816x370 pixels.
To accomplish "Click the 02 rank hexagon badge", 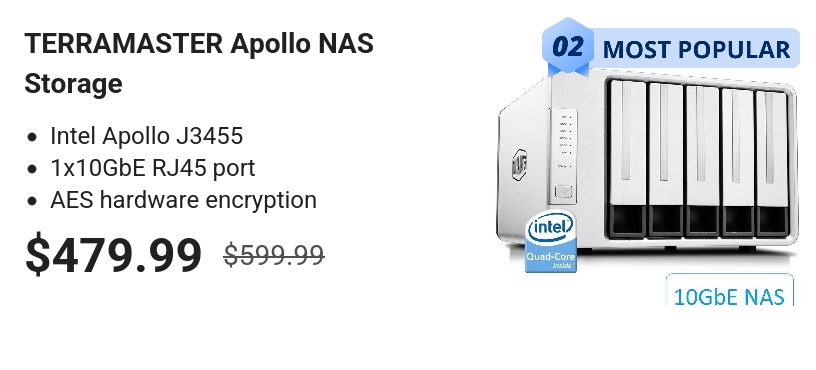I will coord(568,47).
